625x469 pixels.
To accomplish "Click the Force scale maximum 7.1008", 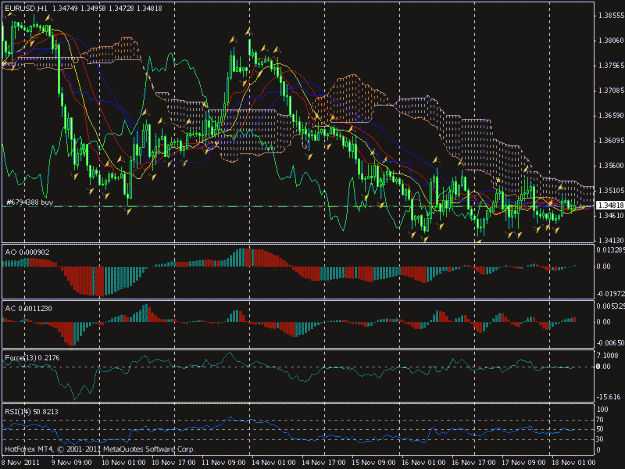I will click(608, 355).
